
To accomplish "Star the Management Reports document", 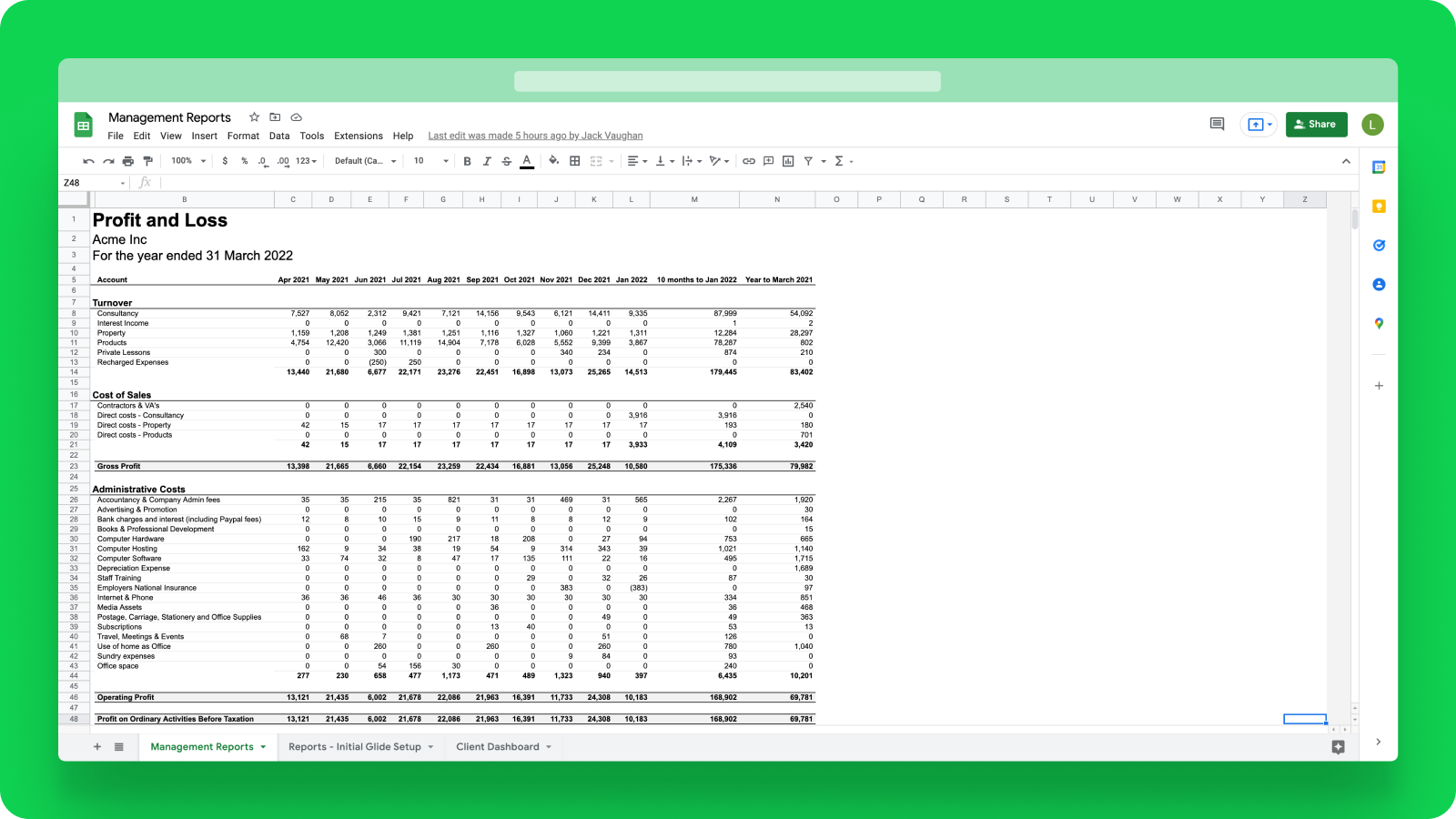I will 255,117.
